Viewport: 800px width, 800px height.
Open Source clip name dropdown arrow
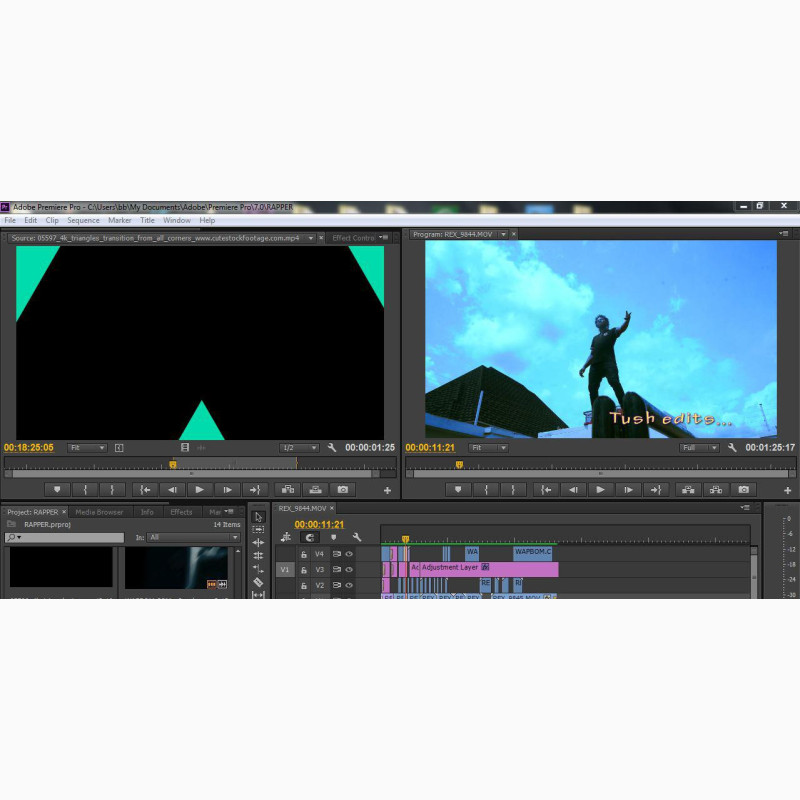pos(311,238)
